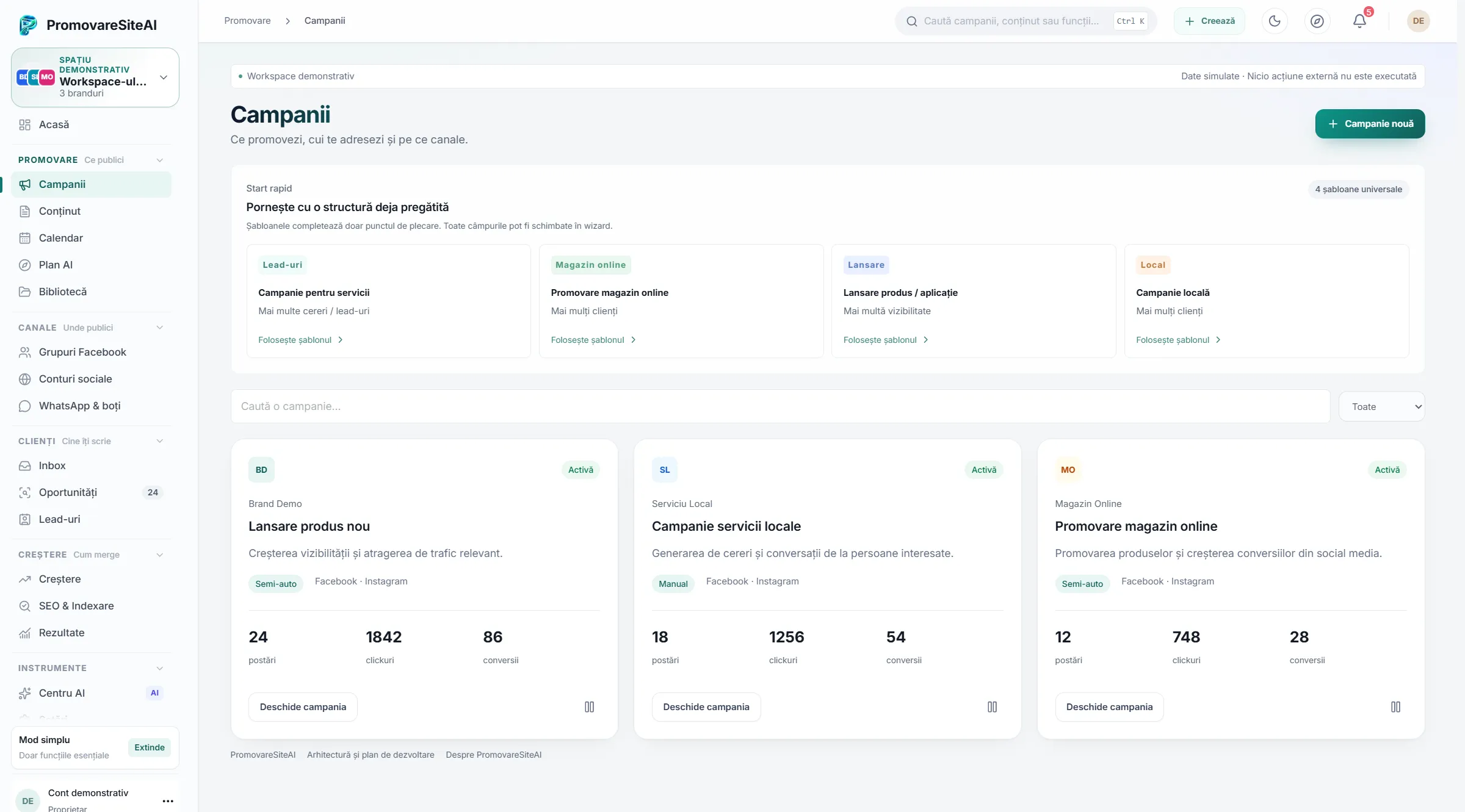Image resolution: width=1465 pixels, height=812 pixels.
Task: Expand the workspace switcher dropdown
Action: [x=95, y=77]
